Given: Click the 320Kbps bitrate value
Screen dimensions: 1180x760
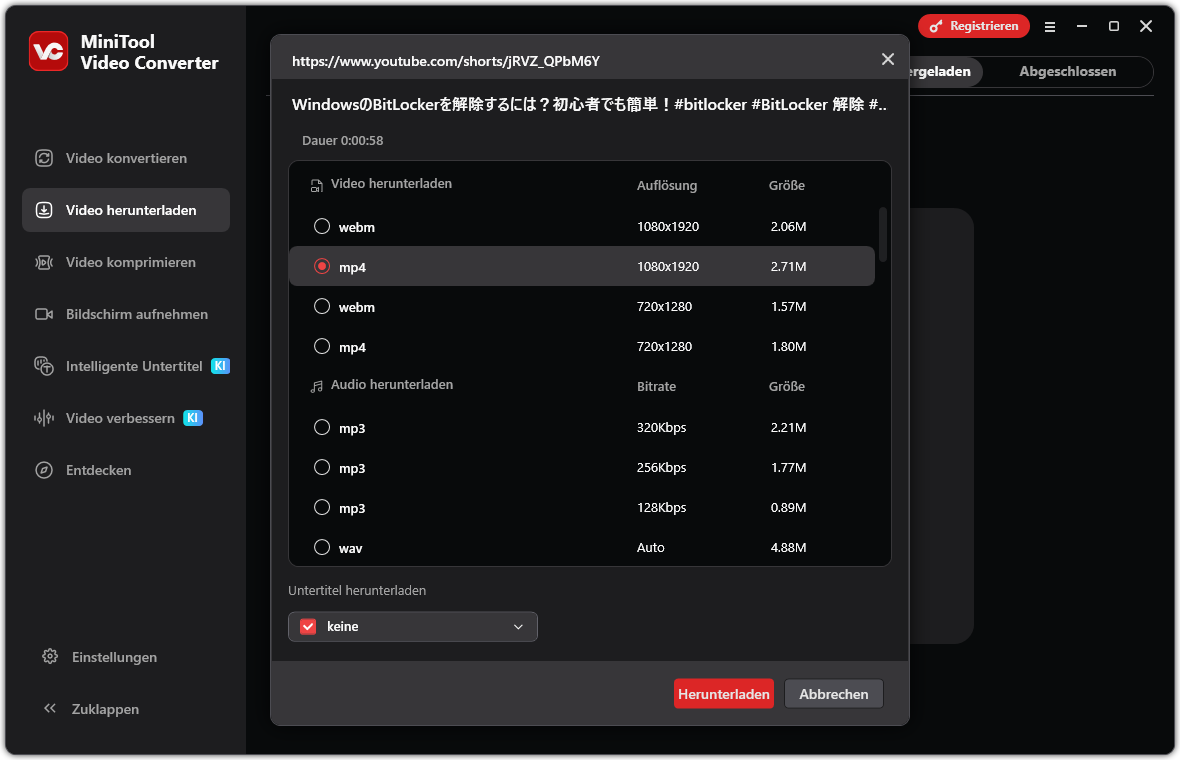Looking at the screenshot, I should [661, 427].
